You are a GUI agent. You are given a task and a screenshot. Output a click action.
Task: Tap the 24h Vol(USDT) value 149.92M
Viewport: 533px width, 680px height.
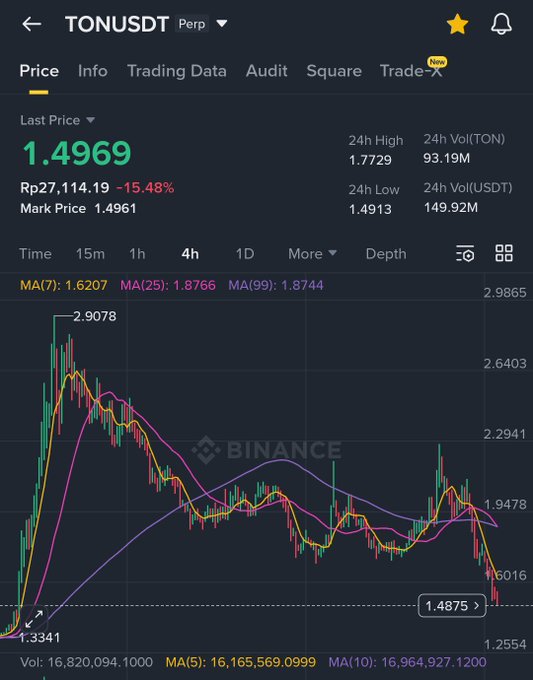pos(451,207)
